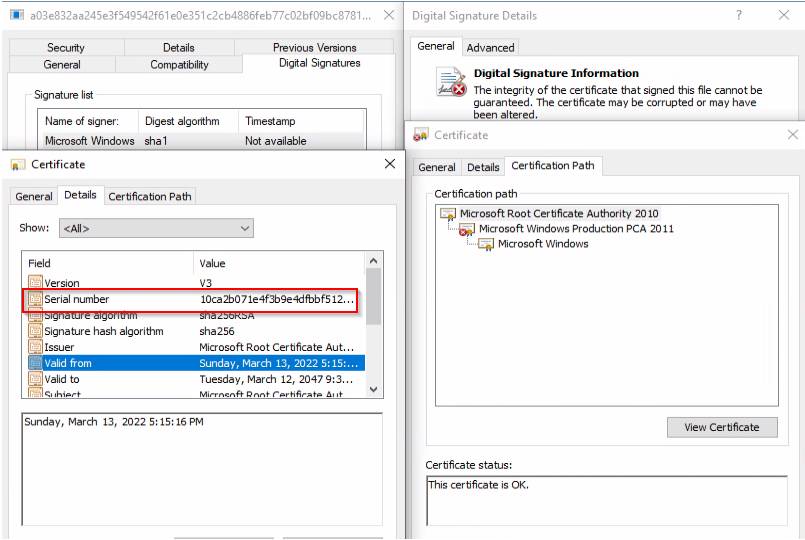
Task: Open the Previous Versions tab
Action: [314, 48]
